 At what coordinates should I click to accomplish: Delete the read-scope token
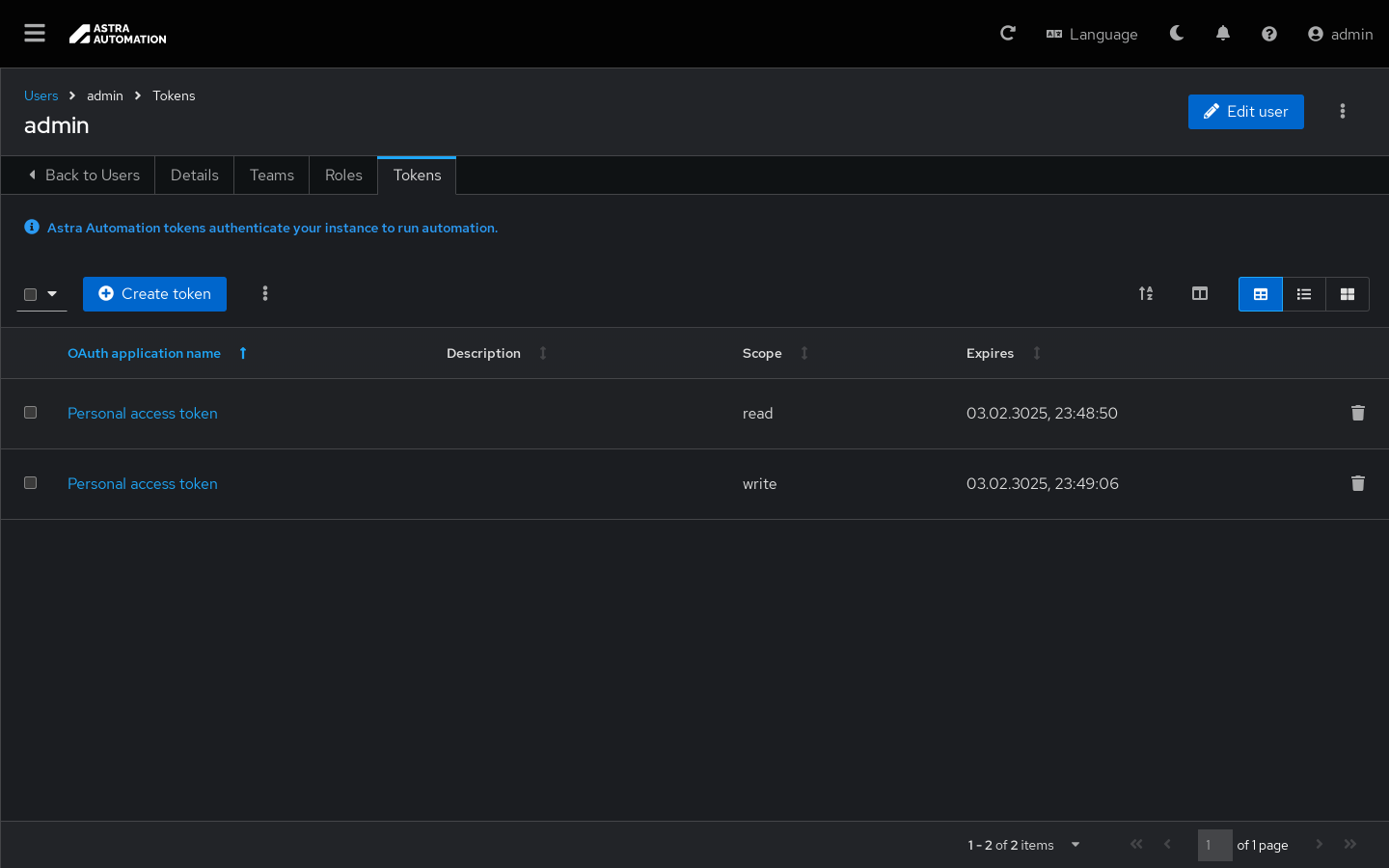(x=1358, y=413)
